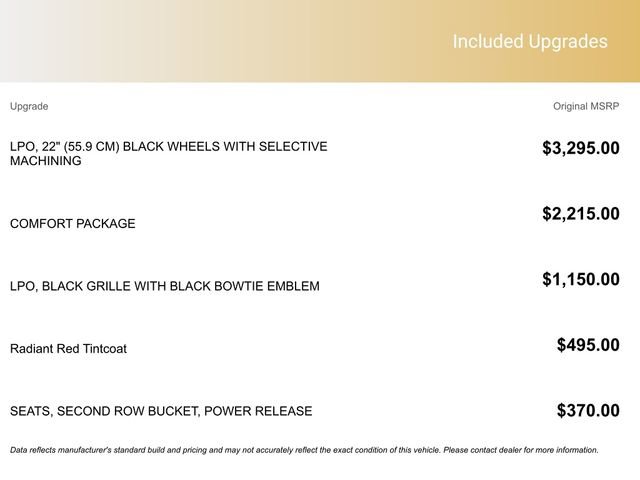The height and width of the screenshot is (480, 640).
Task: Select the Second Row Bucket Seats upgrade
Action: [x=161, y=411]
